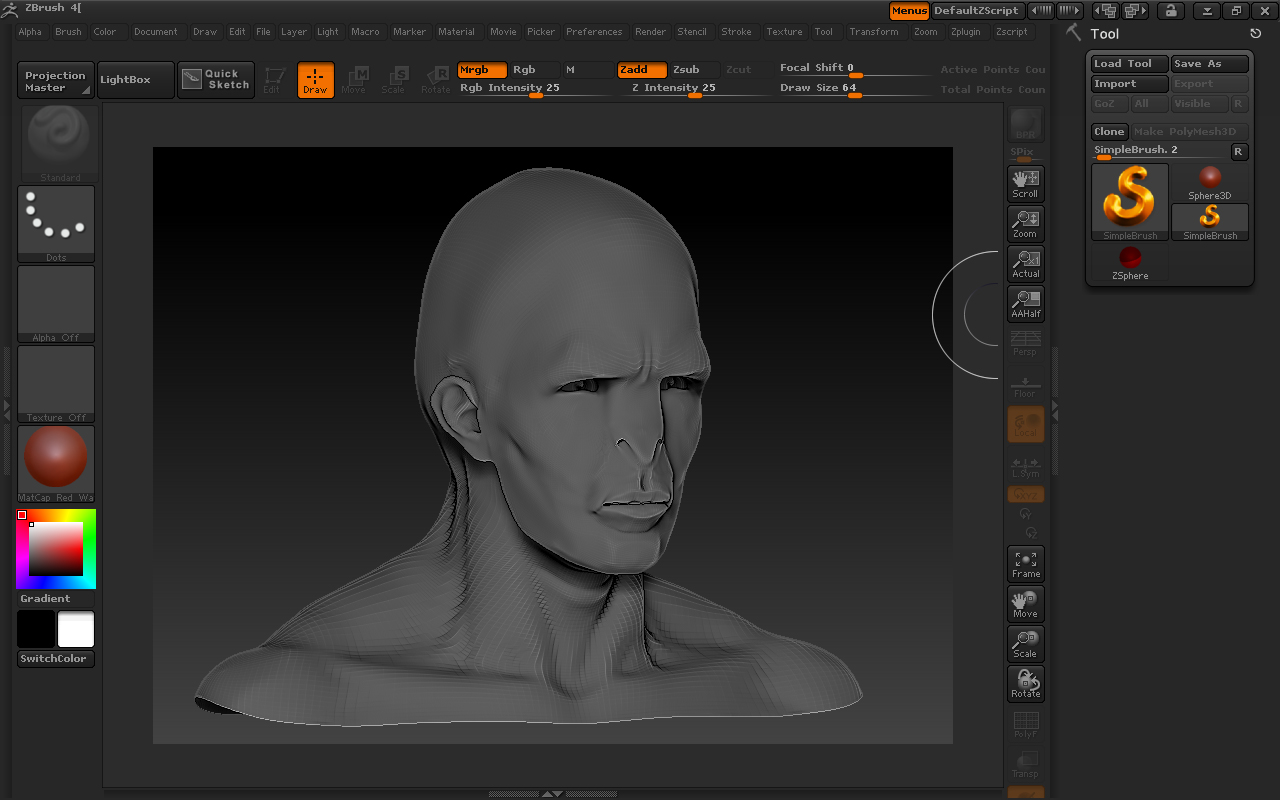1280x800 pixels.
Task: Turn on Rgb paint mode
Action: pos(525,70)
